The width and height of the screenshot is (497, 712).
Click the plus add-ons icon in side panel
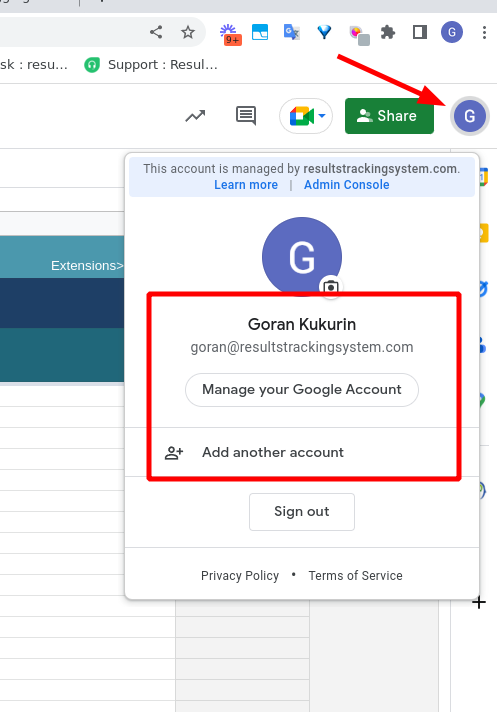coord(479,603)
